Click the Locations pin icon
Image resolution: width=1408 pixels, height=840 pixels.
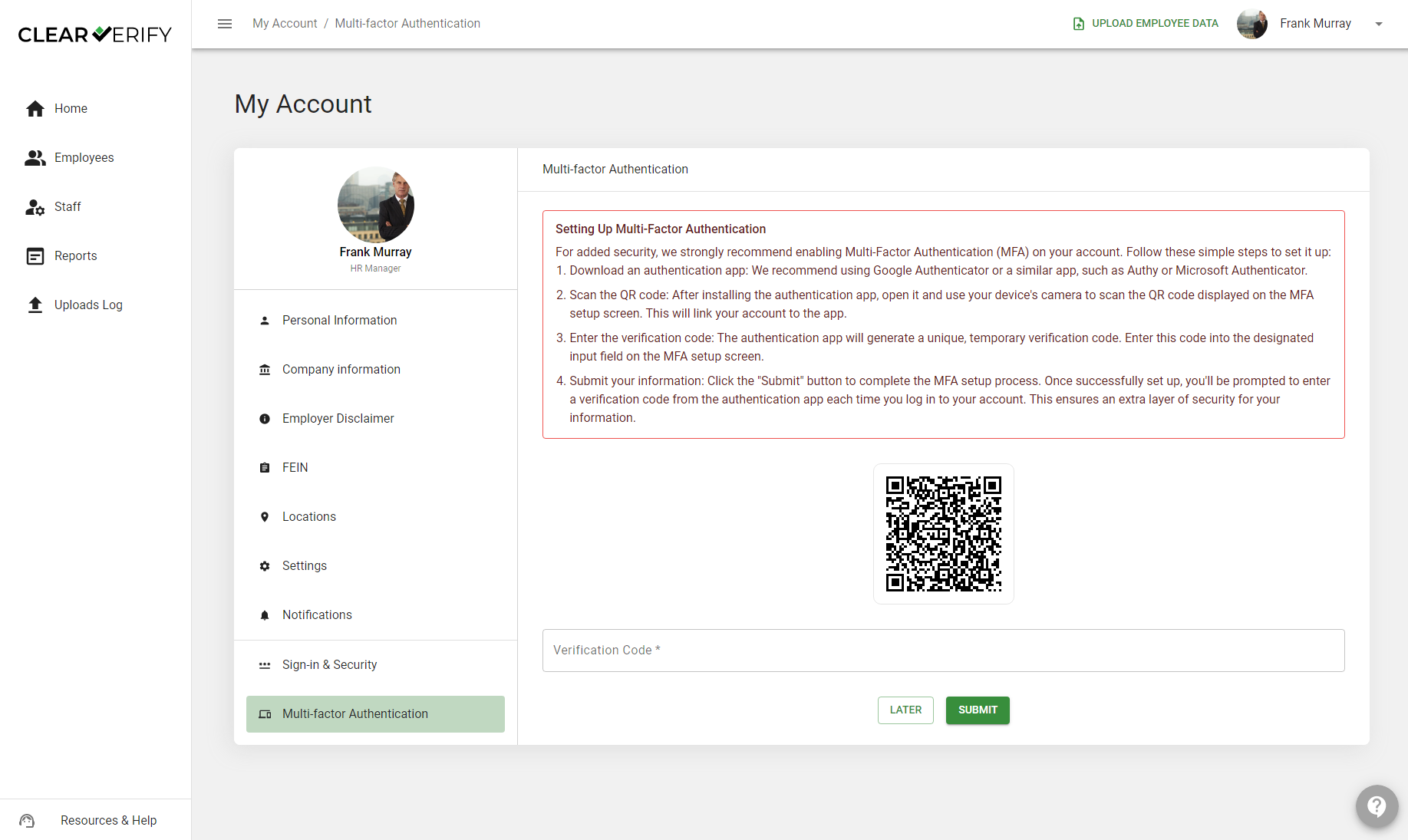(265, 517)
